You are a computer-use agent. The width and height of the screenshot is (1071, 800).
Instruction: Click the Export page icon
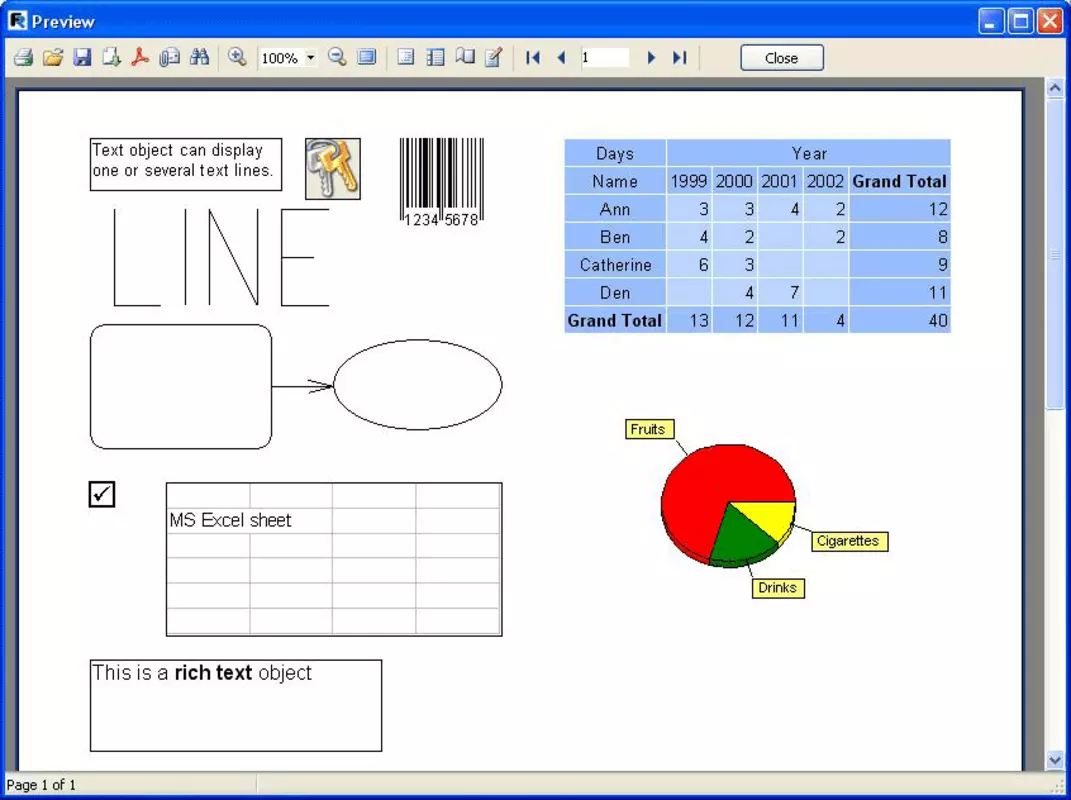(111, 57)
